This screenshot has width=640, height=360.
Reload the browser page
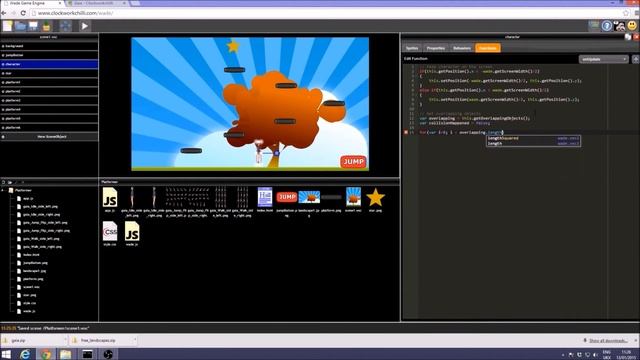[23, 13]
